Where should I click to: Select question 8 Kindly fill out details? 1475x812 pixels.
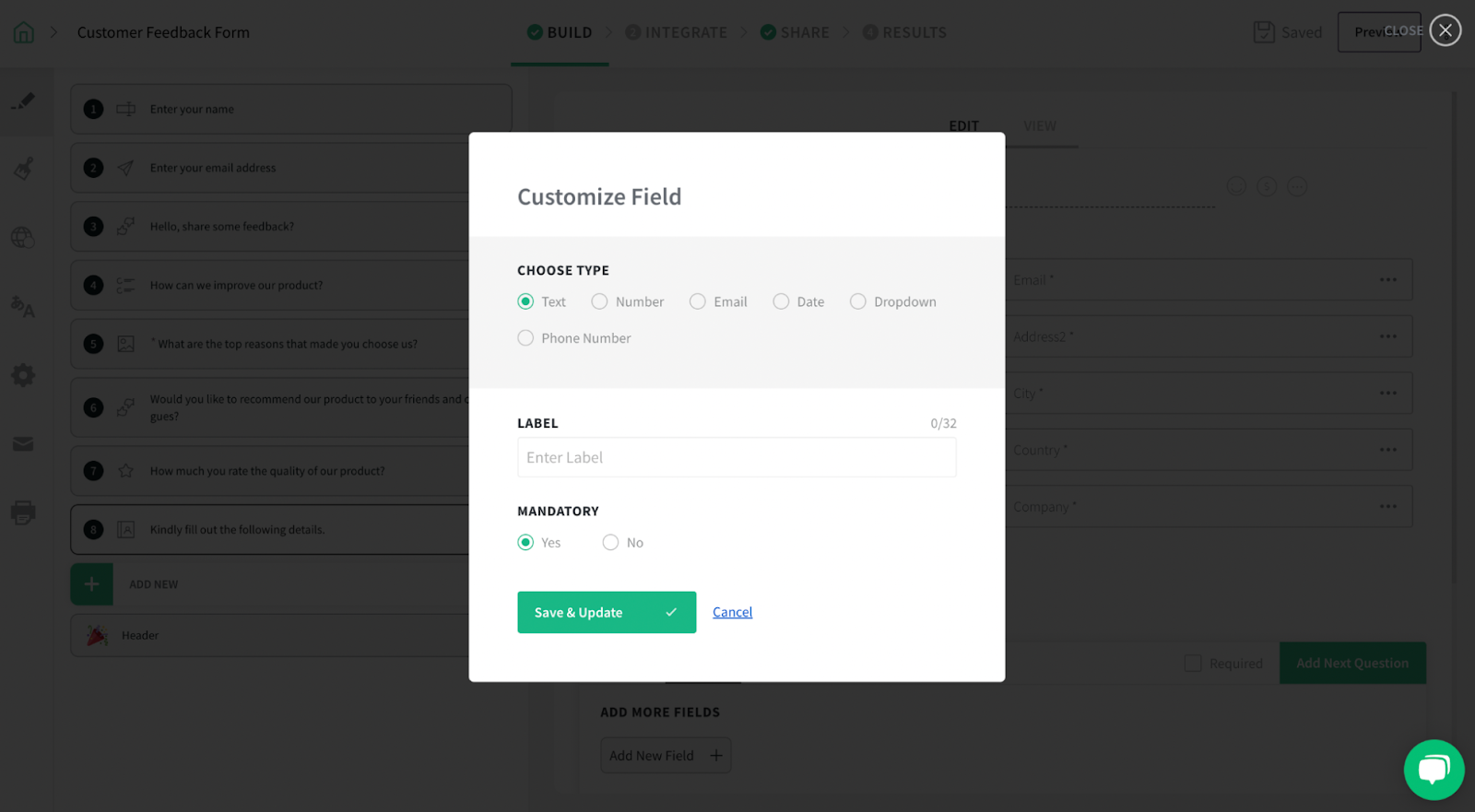(291, 530)
